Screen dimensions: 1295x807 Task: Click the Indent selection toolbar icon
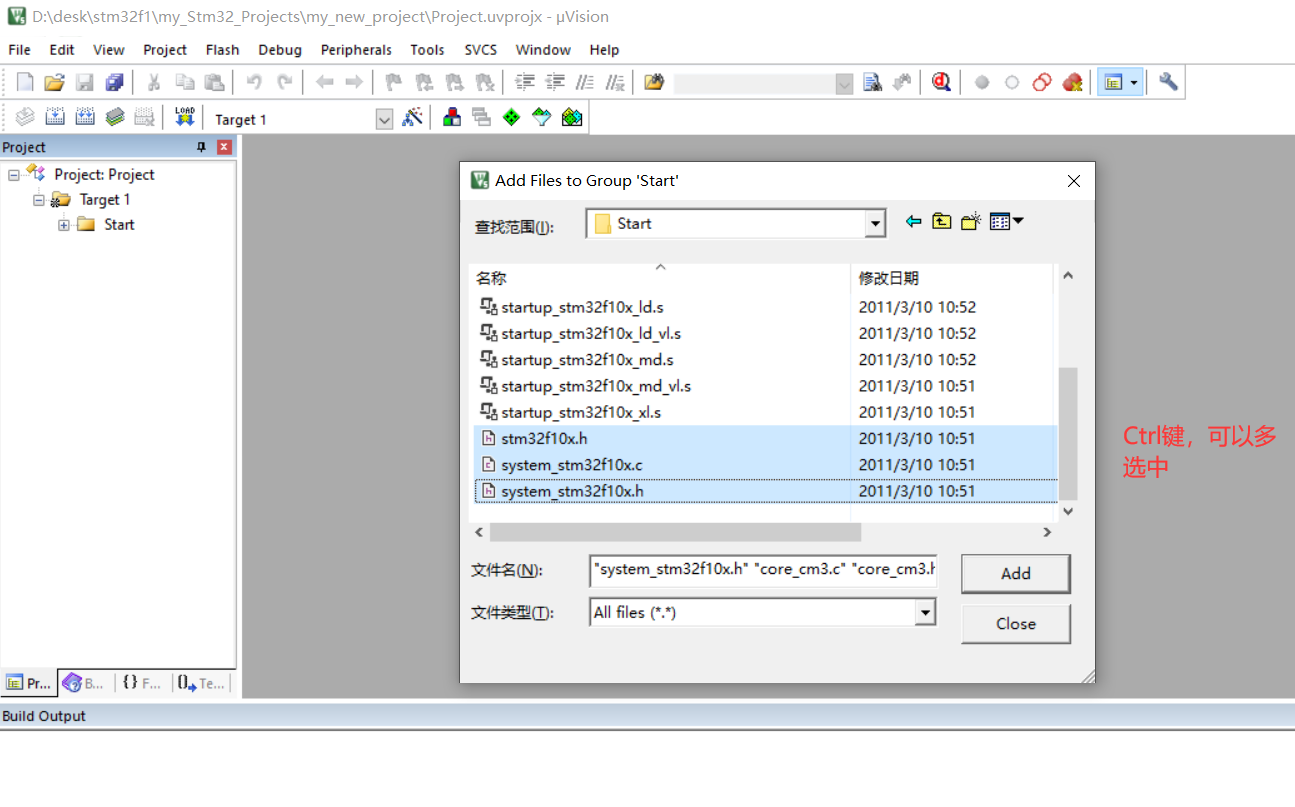pyautogui.click(x=525, y=82)
